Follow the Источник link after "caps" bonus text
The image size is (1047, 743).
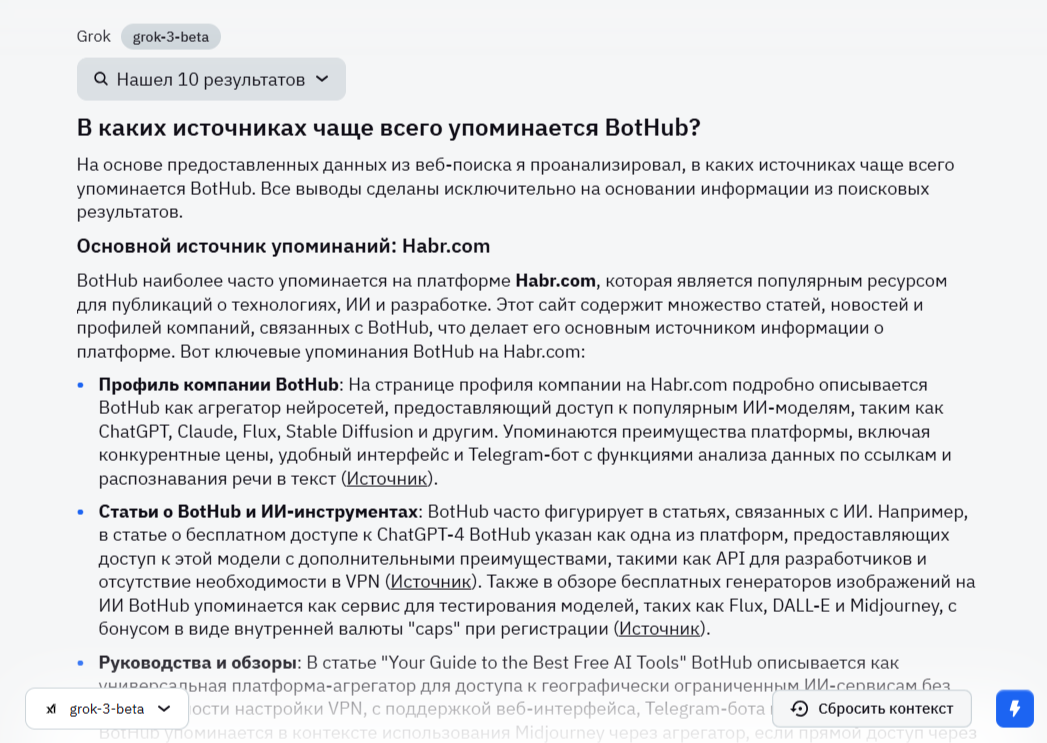[x=659, y=628]
